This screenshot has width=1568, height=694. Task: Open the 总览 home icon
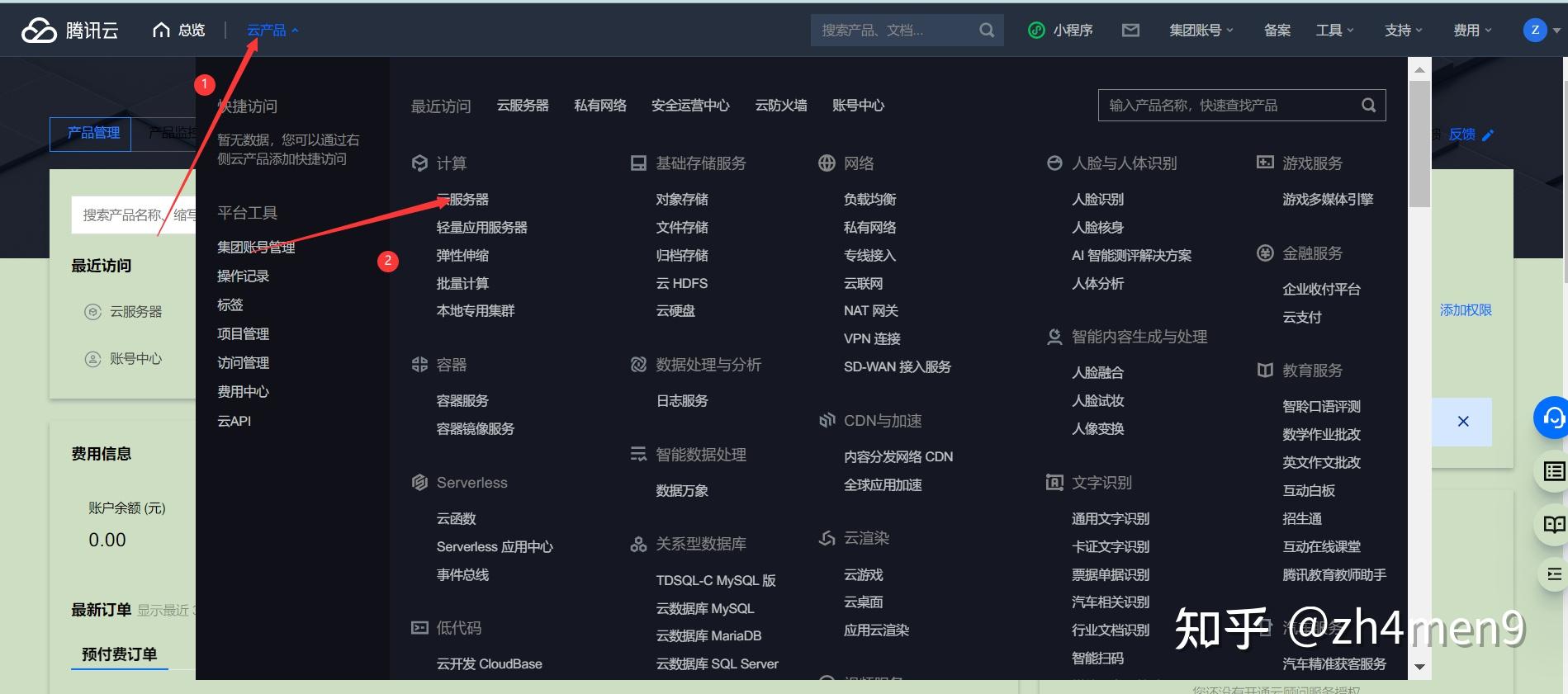[161, 31]
